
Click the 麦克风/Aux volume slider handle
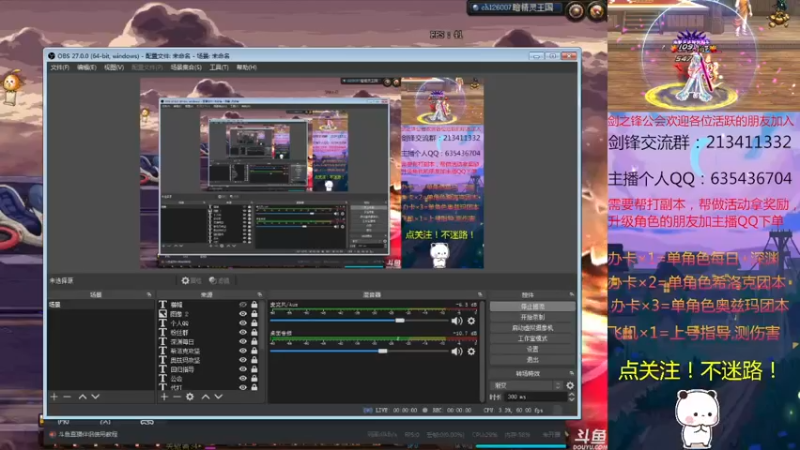tap(400, 320)
